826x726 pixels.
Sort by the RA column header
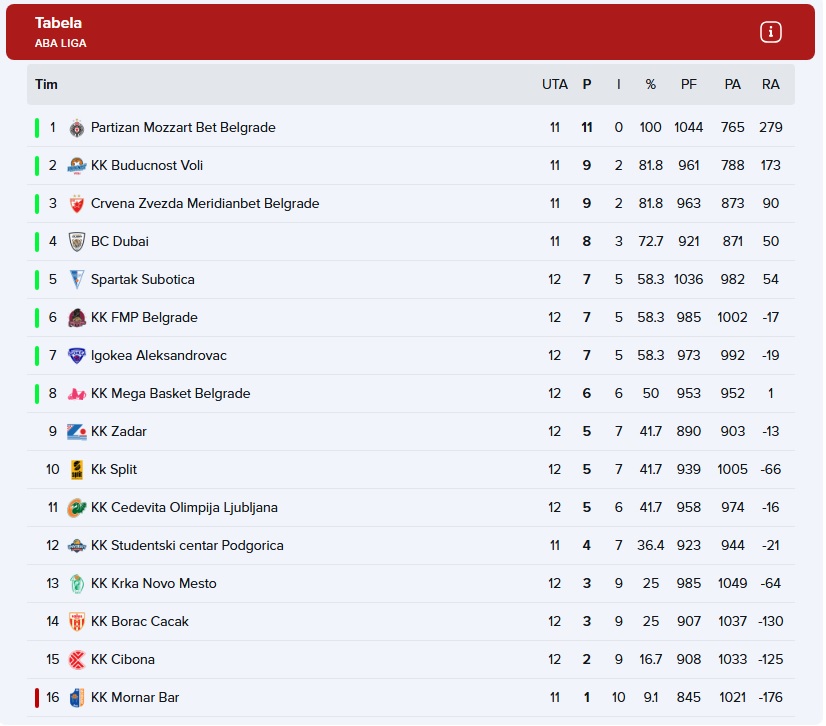[x=770, y=85]
